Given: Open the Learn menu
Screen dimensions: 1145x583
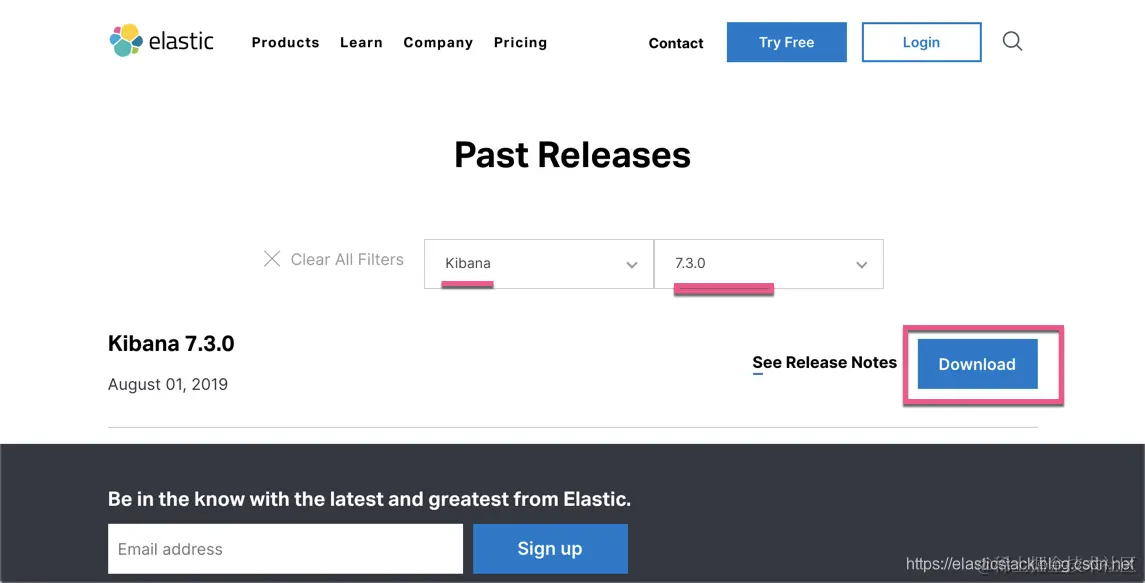Looking at the screenshot, I should tap(361, 43).
